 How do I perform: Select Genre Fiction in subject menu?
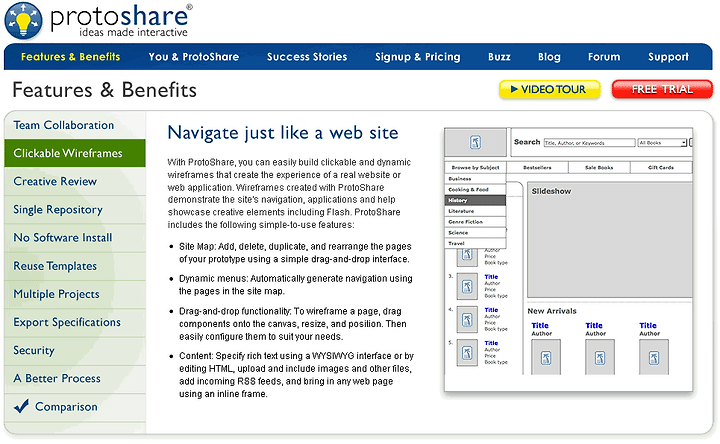point(475,222)
